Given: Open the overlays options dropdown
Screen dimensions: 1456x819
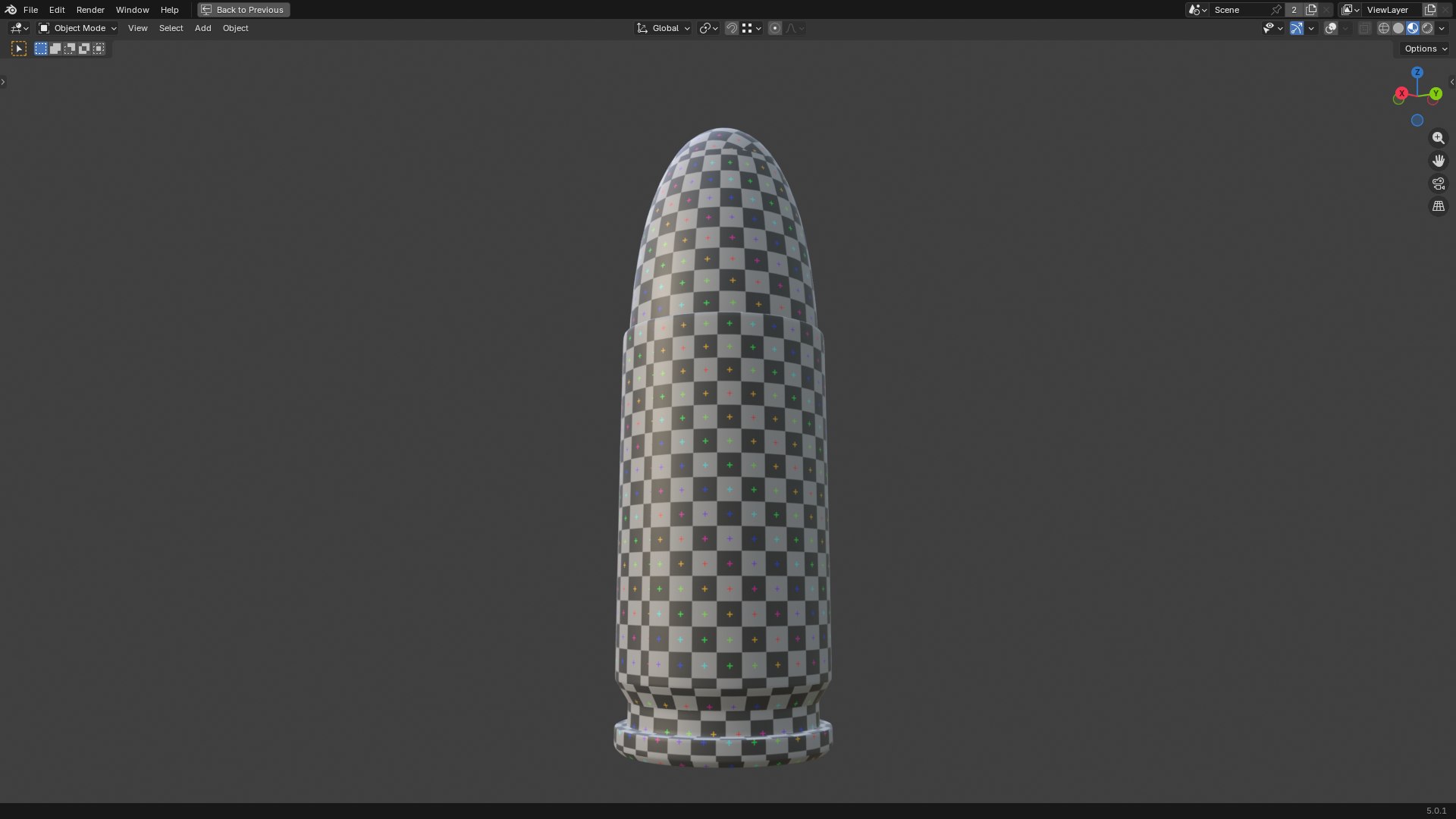Looking at the screenshot, I should coord(1345,28).
